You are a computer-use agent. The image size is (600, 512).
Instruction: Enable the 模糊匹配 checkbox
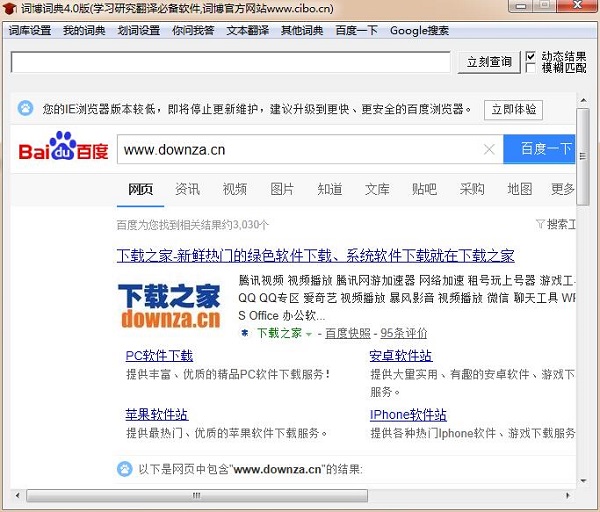coord(530,68)
